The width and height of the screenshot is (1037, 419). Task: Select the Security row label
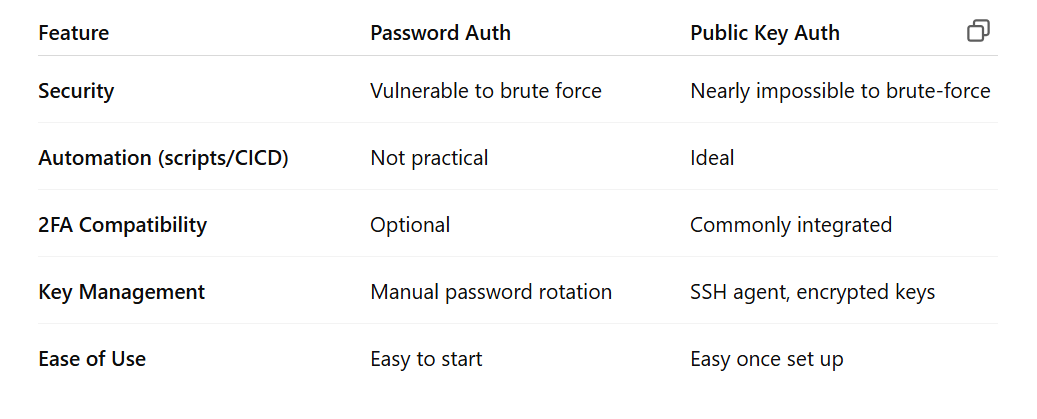76,91
